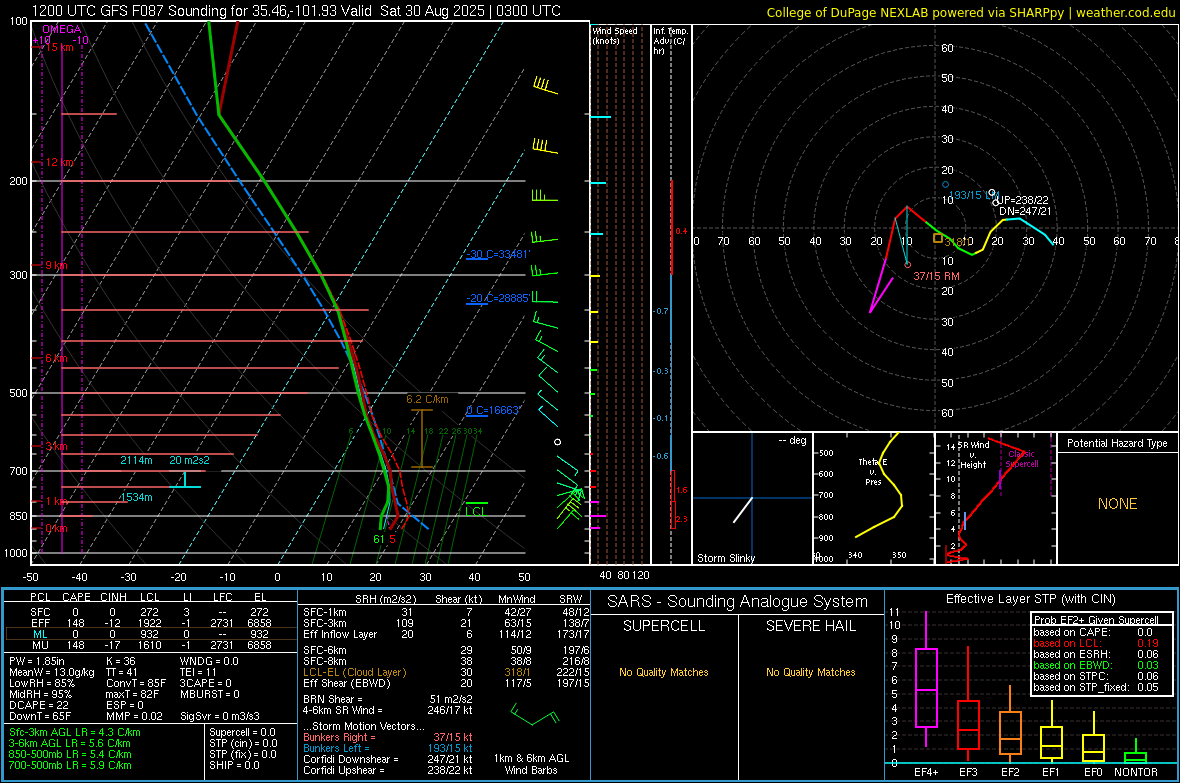
Task: Select the SFC parcel row
Action: [151, 612]
